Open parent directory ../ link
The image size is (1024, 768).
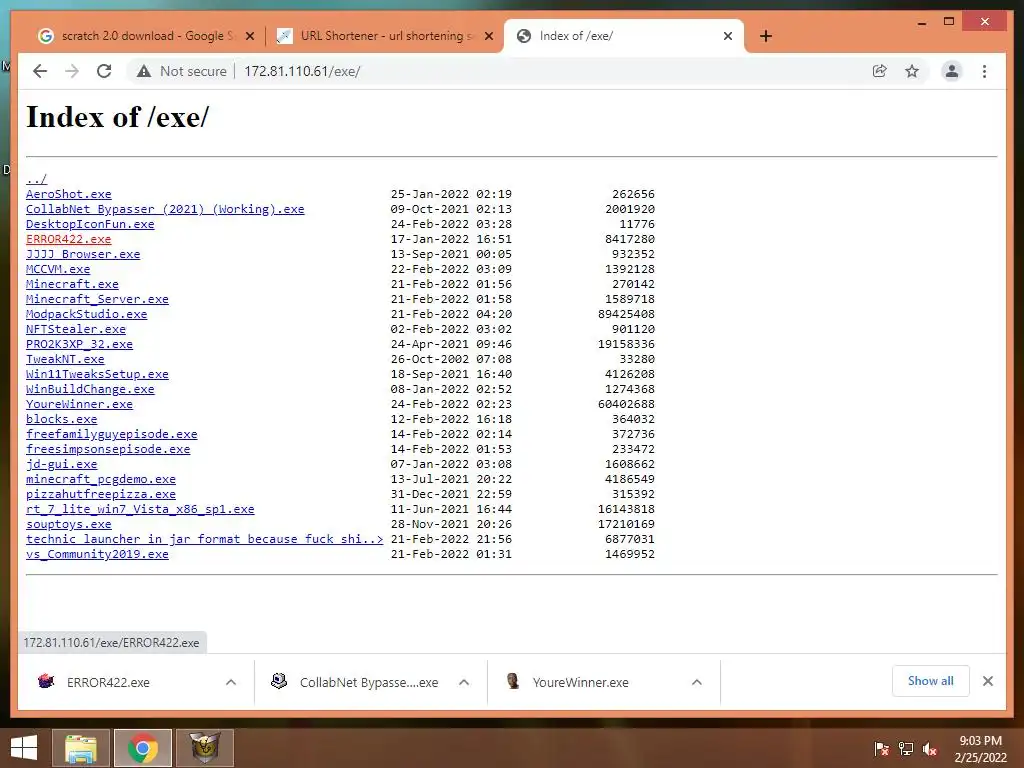pos(37,179)
